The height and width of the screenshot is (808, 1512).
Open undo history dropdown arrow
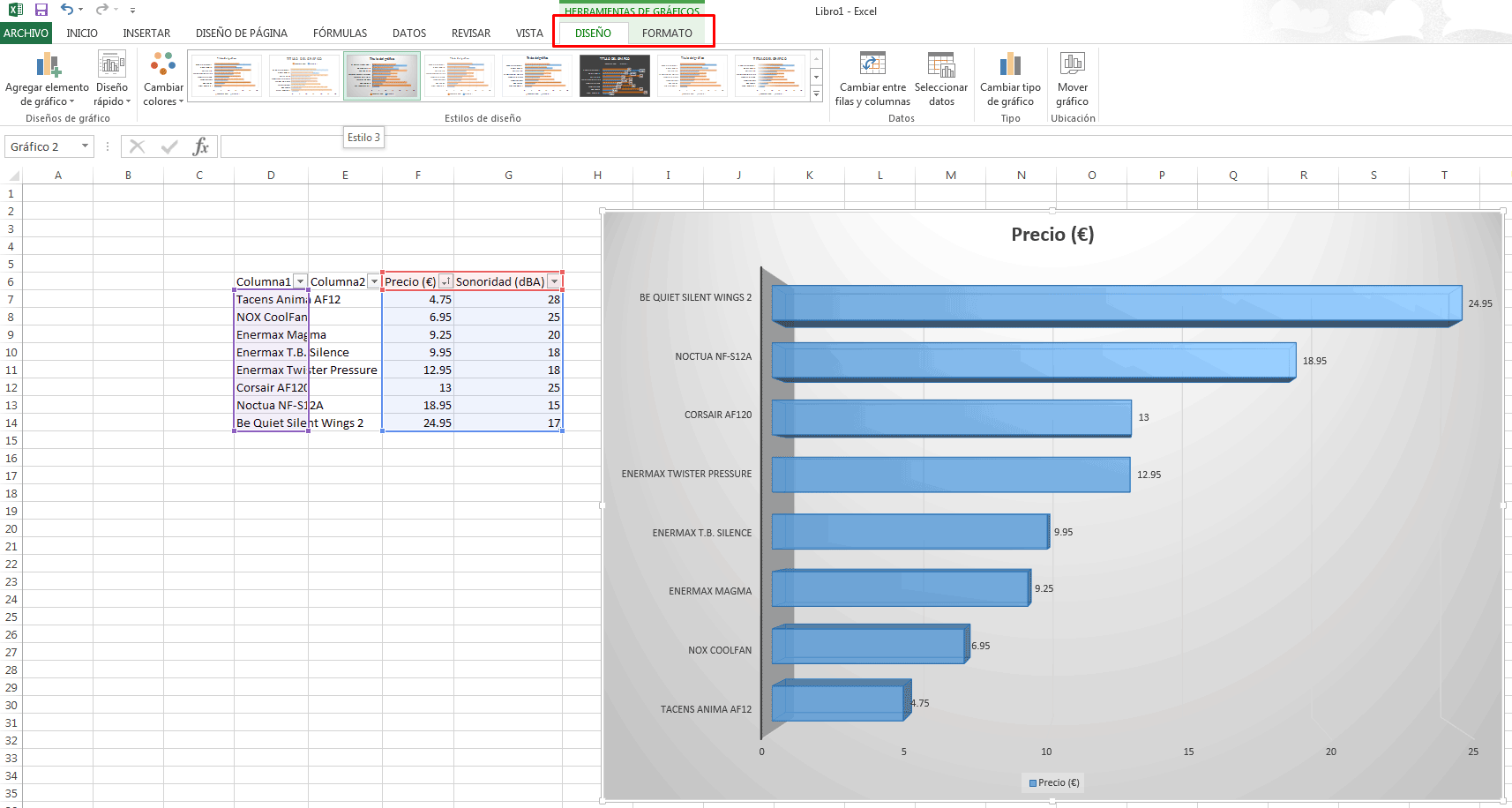tap(80, 10)
